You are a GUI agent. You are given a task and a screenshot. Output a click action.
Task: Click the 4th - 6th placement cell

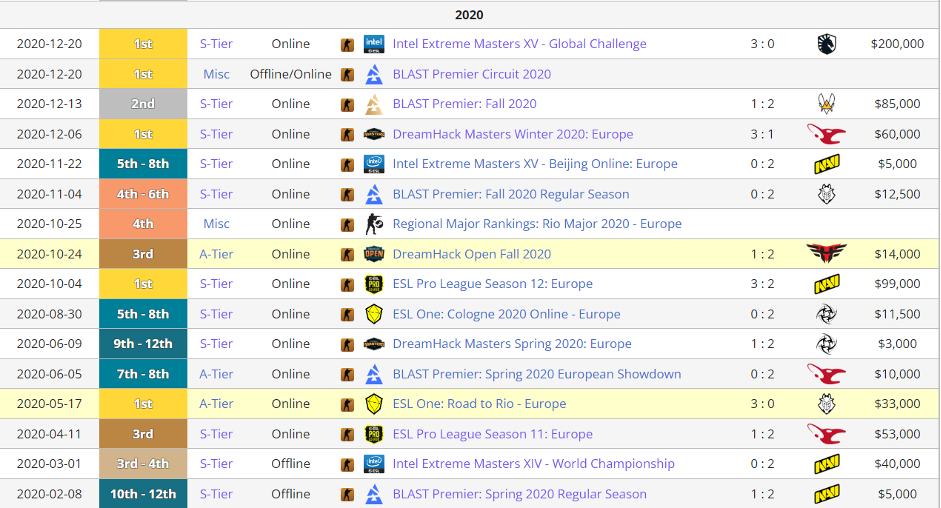[143, 194]
